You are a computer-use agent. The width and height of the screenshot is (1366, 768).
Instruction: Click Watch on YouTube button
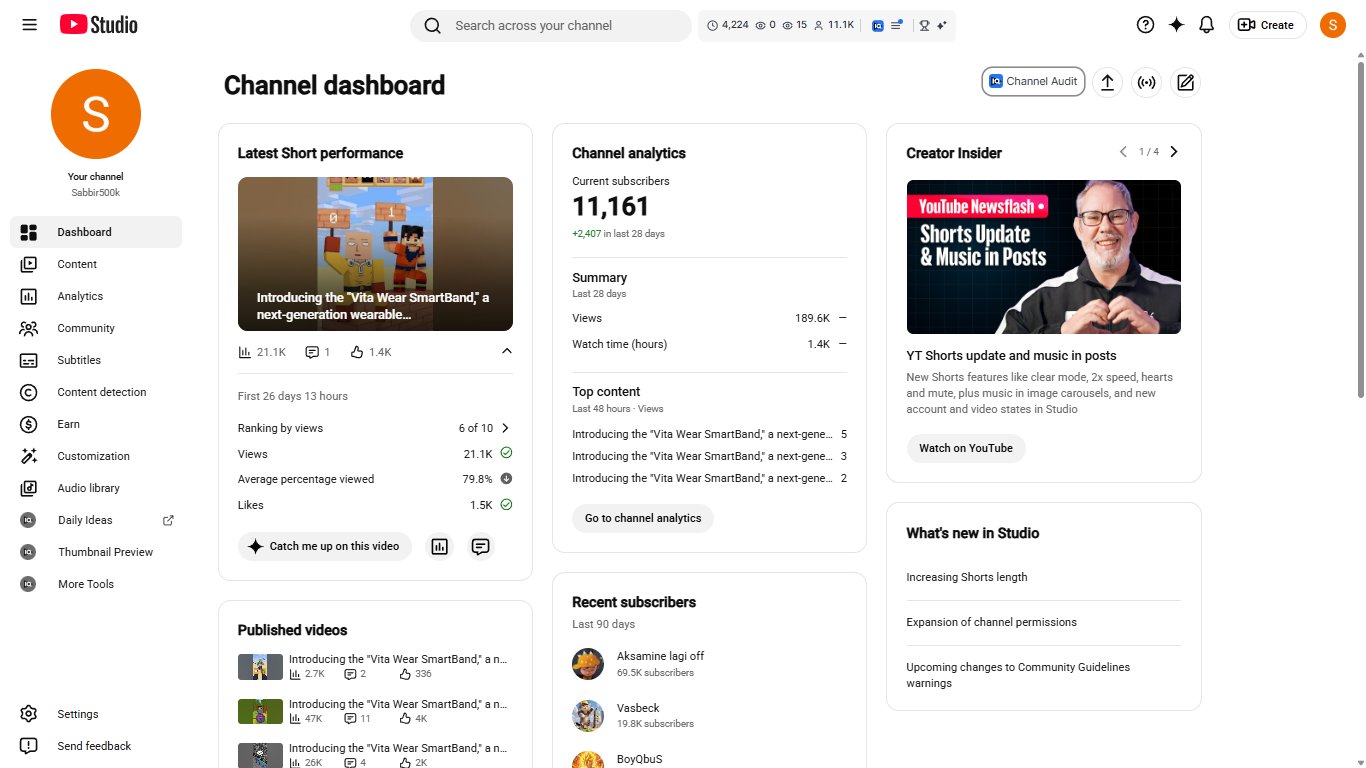click(966, 448)
